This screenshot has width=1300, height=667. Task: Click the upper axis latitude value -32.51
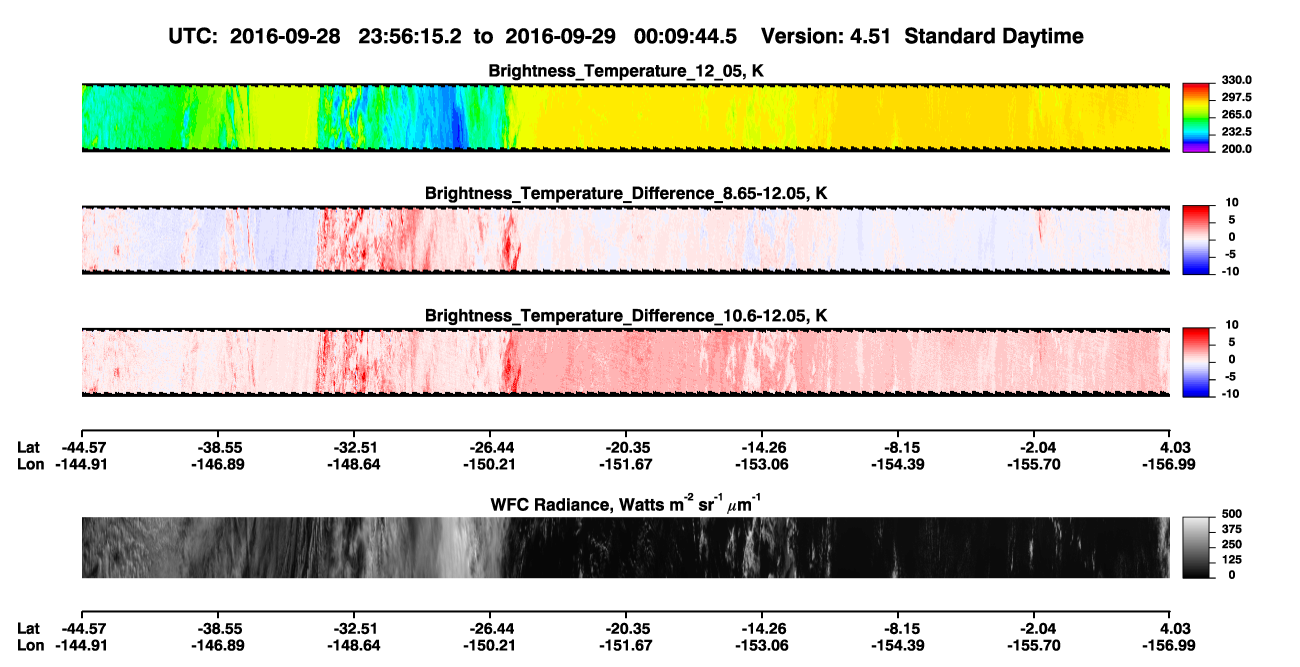coord(353,448)
